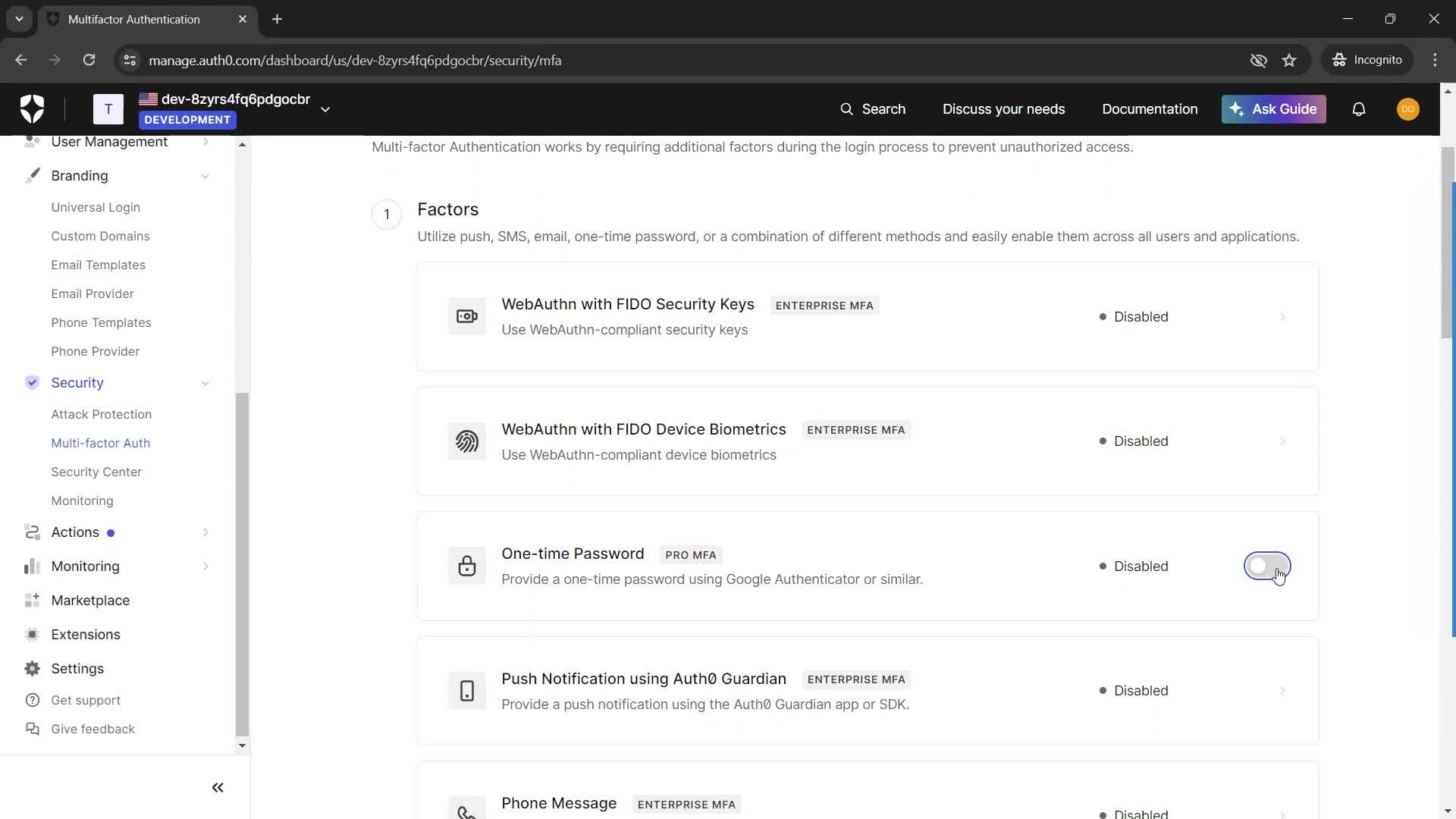Click the Actions flow icon

(32, 532)
